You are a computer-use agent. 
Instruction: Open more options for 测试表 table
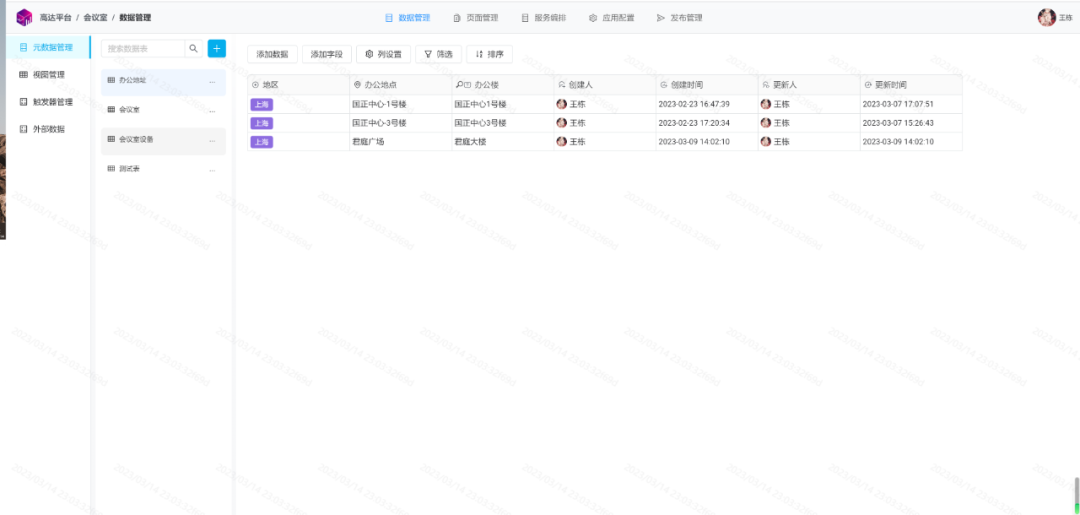coord(212,169)
